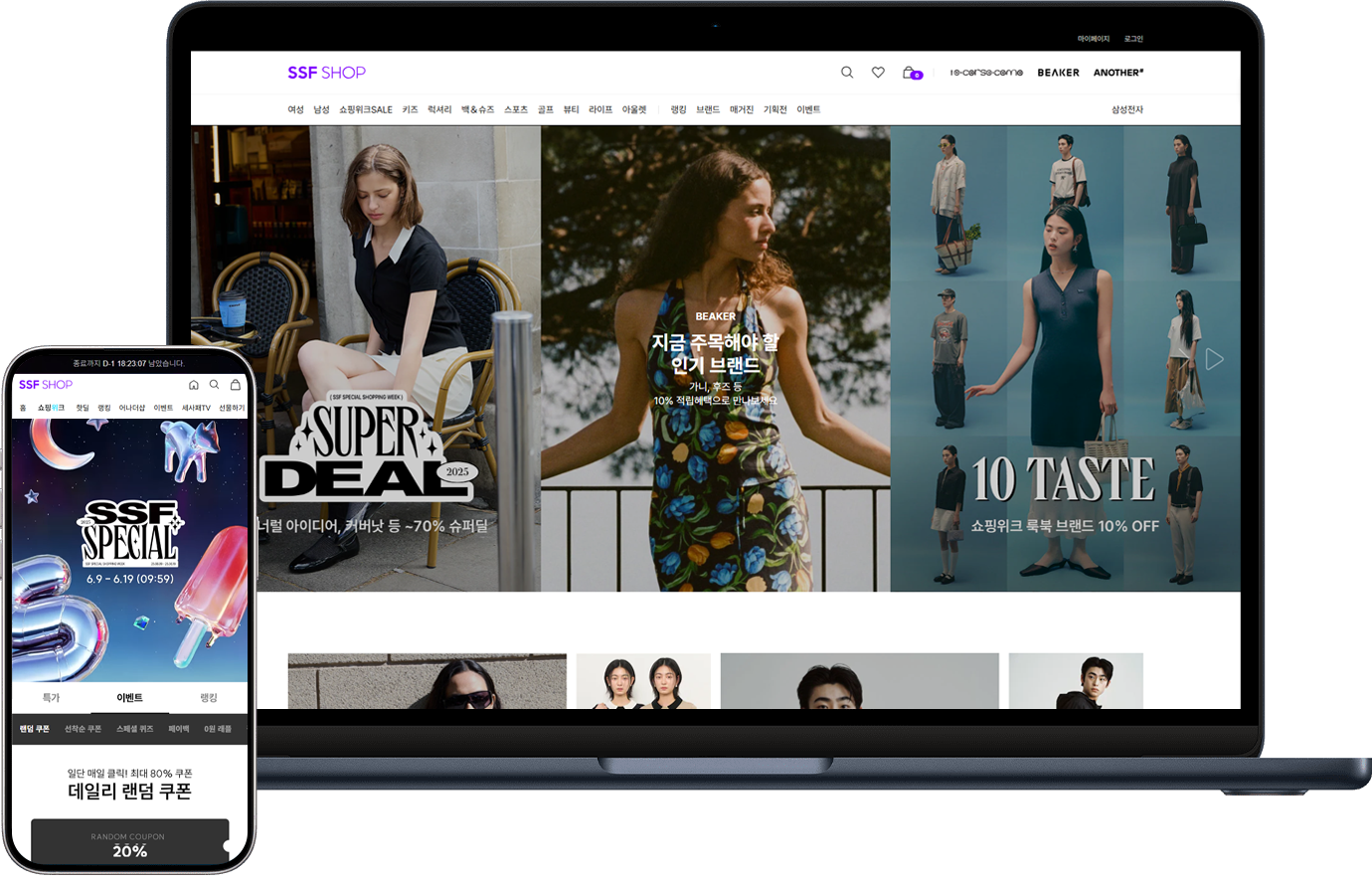Tap the countdown notice 종료까지 D-1 on the phone
1372x885 pixels.
[x=128, y=363]
